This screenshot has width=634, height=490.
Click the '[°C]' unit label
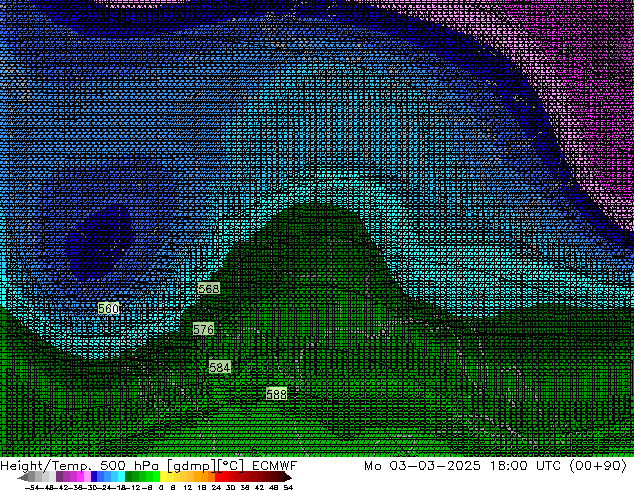pos(230,466)
